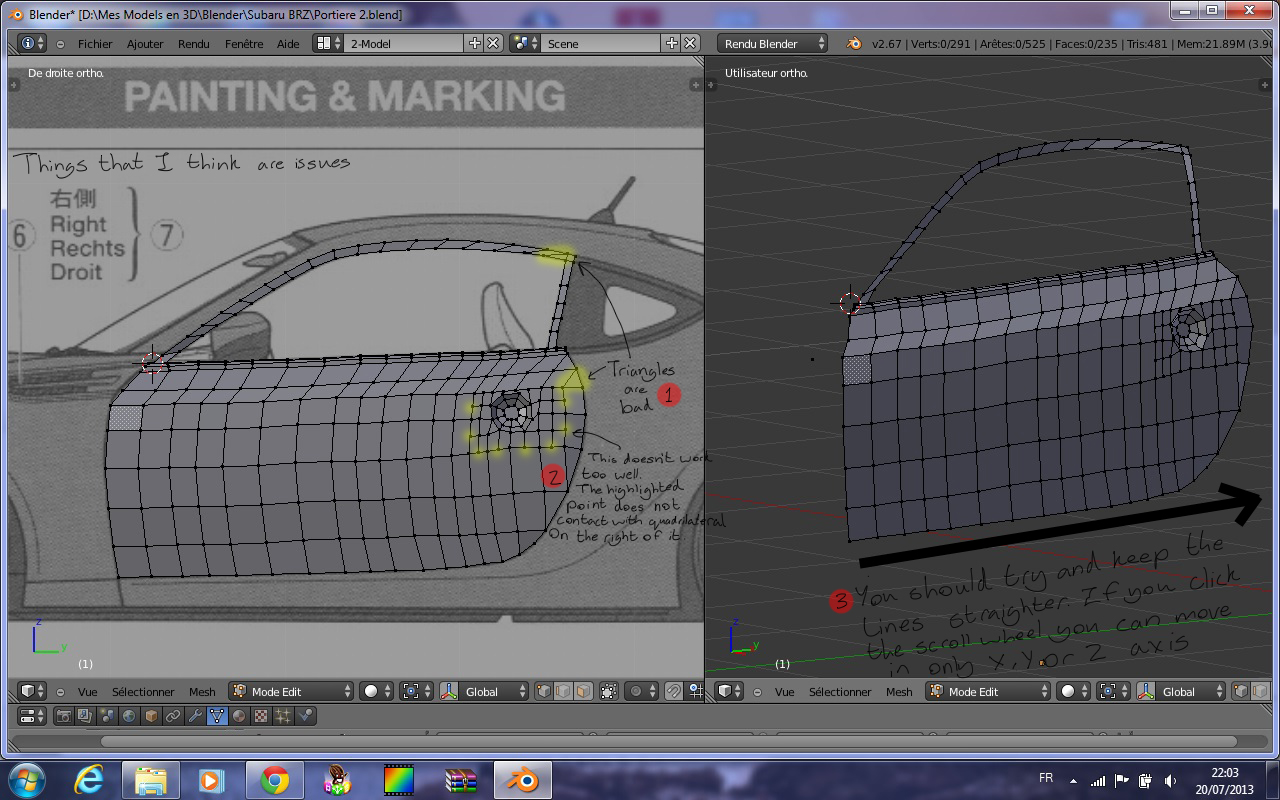The height and width of the screenshot is (800, 1280).
Task: Open left viewport editor type selector
Action: 32,691
